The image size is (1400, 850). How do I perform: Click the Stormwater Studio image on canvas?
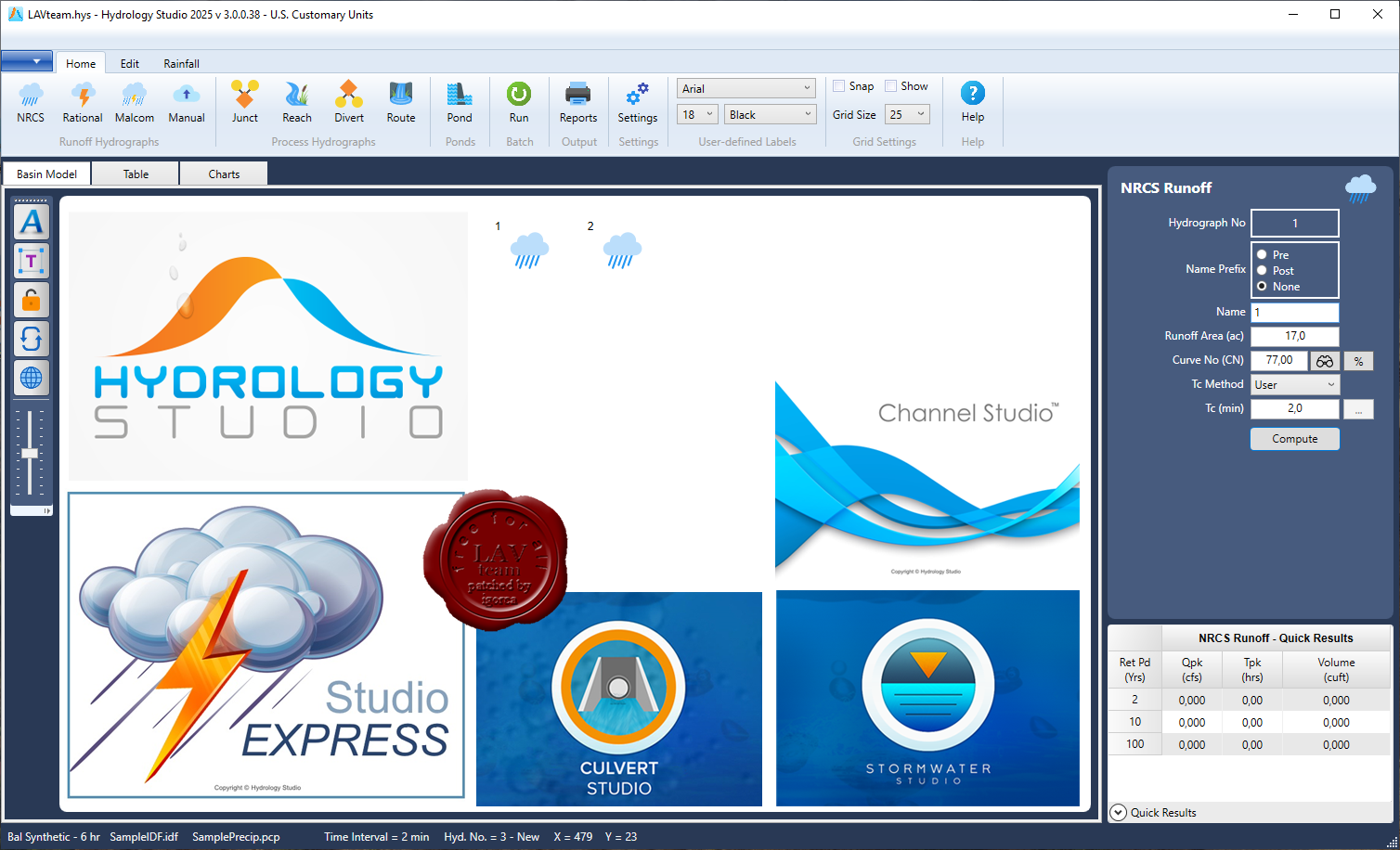(x=927, y=698)
